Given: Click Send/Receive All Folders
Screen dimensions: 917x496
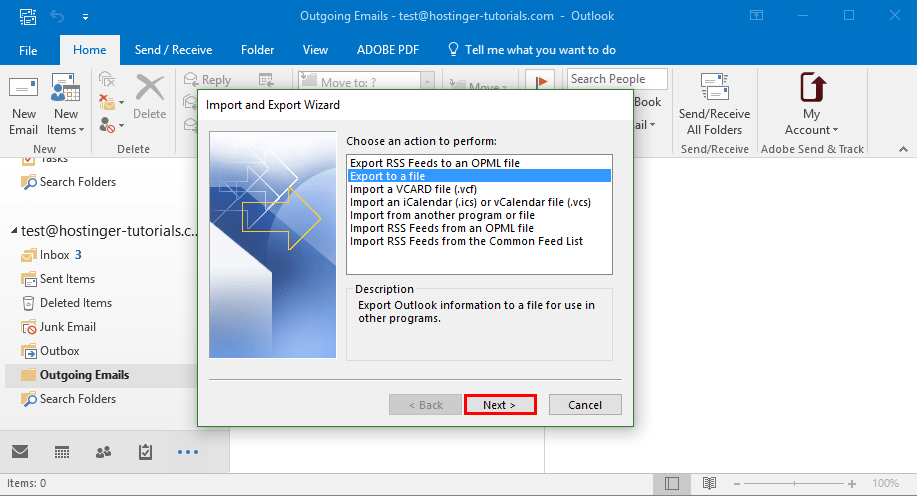Looking at the screenshot, I should [714, 105].
